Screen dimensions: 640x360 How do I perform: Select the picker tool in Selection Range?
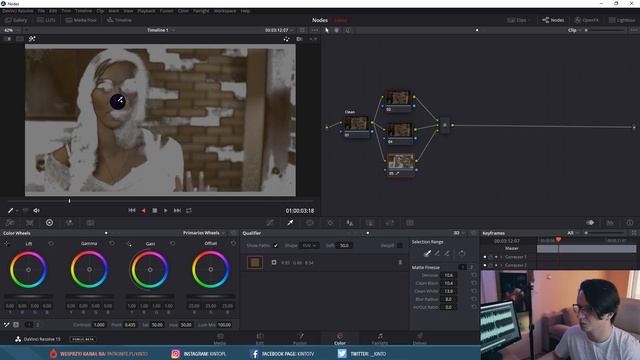(427, 253)
